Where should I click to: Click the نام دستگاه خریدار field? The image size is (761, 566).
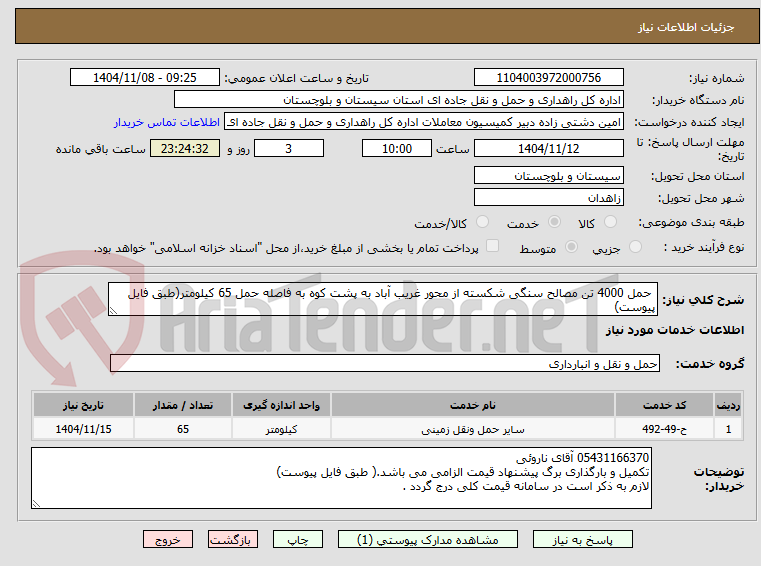tap(398, 100)
